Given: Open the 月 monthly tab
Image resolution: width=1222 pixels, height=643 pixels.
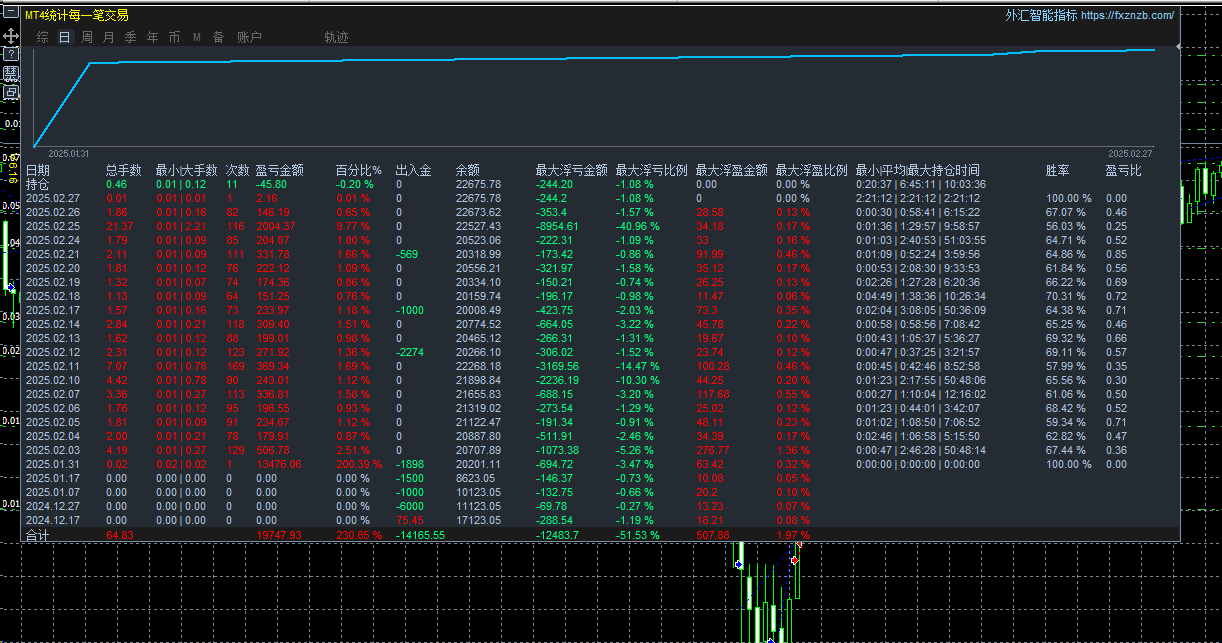Looking at the screenshot, I should click(x=109, y=37).
